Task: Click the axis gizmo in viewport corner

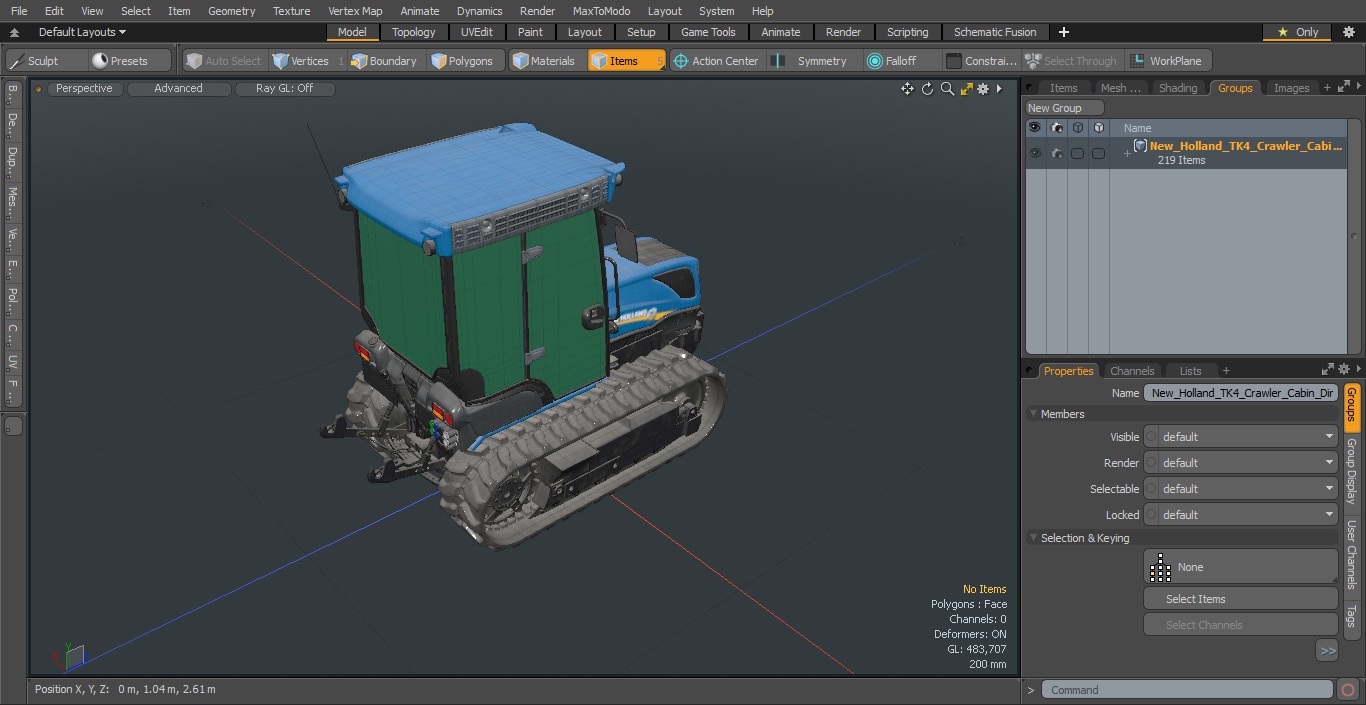Action: (72, 655)
